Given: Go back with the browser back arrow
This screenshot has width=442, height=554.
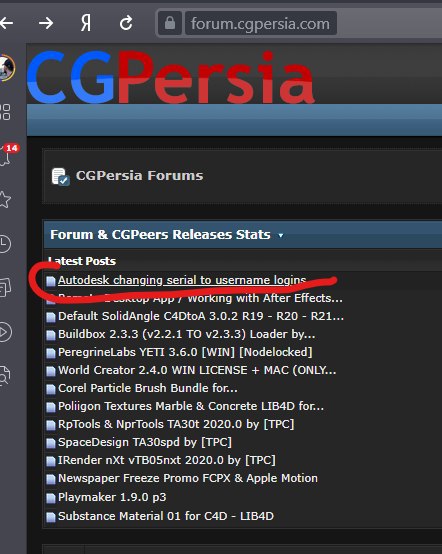Looking at the screenshot, I should tap(6, 23).
